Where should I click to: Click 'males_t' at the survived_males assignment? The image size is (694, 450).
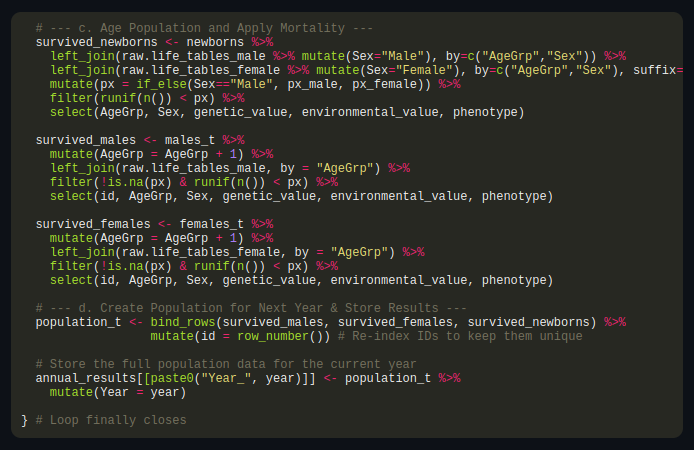pos(190,140)
